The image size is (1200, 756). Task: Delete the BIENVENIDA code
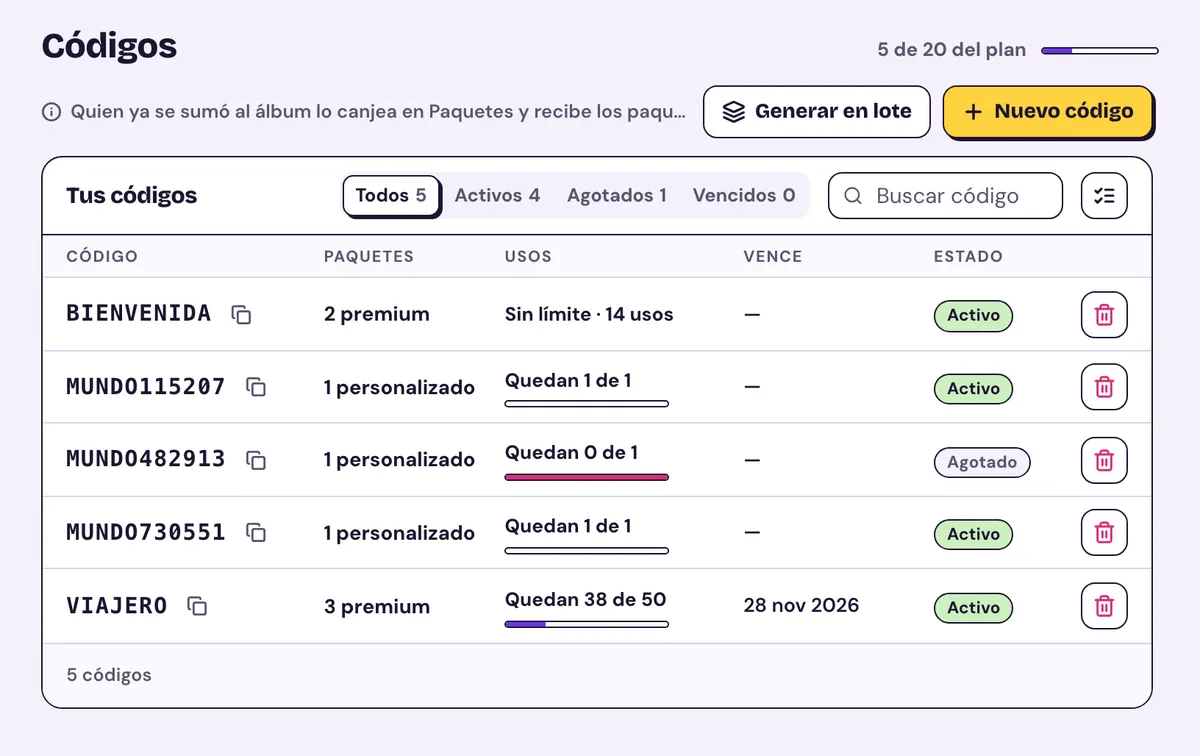click(x=1104, y=315)
